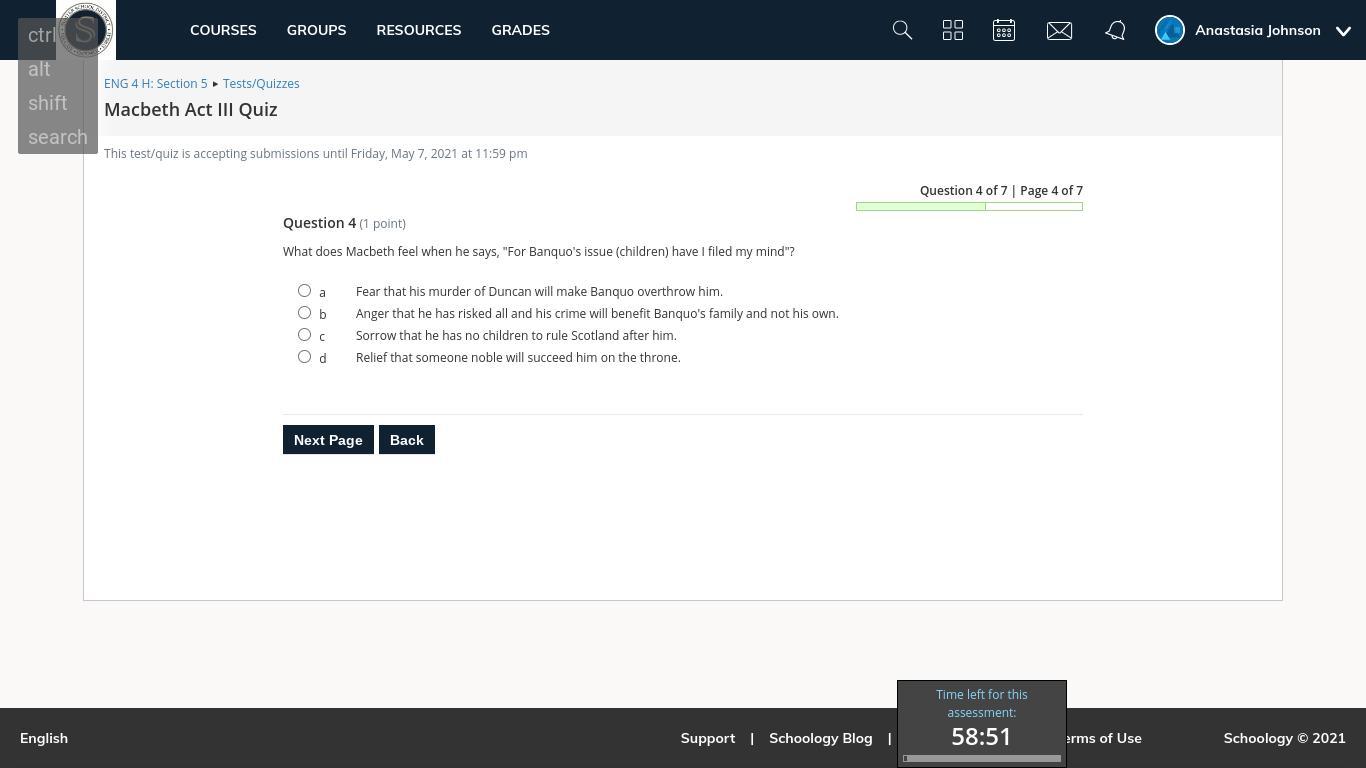
Task: Select answer b about anger and Banquo's family
Action: pos(304,313)
